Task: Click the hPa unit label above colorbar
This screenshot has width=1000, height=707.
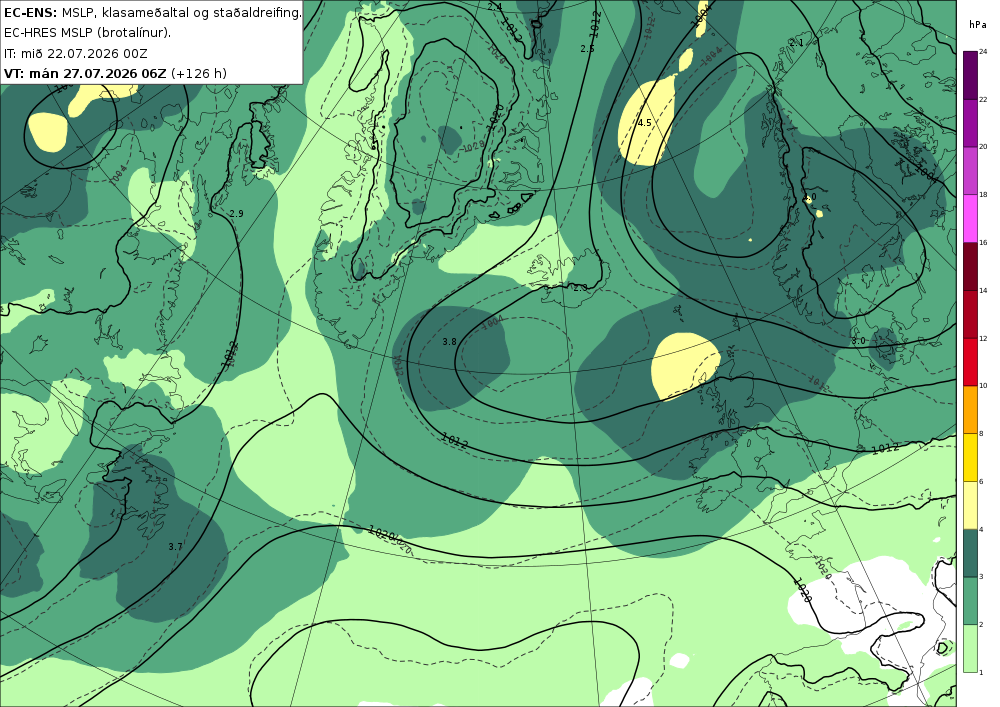Action: tap(977, 25)
